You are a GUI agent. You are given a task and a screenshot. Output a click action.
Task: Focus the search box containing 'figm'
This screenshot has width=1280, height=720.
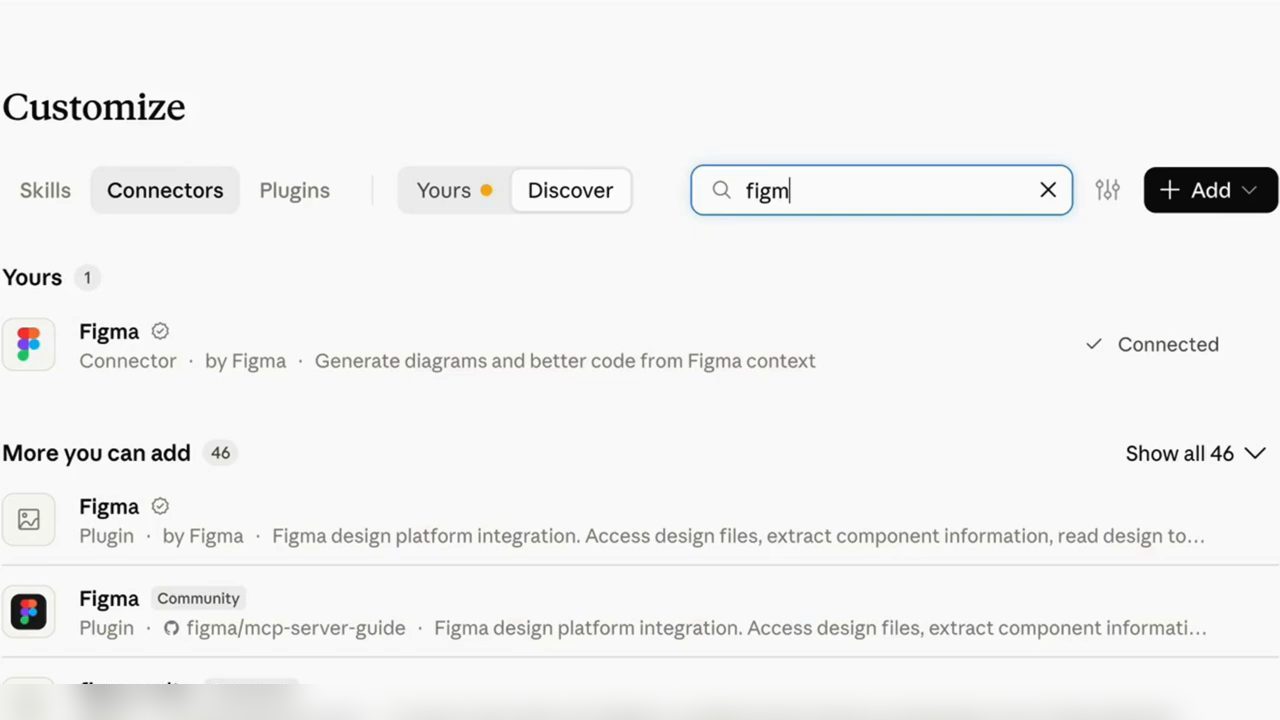pyautogui.click(x=881, y=190)
